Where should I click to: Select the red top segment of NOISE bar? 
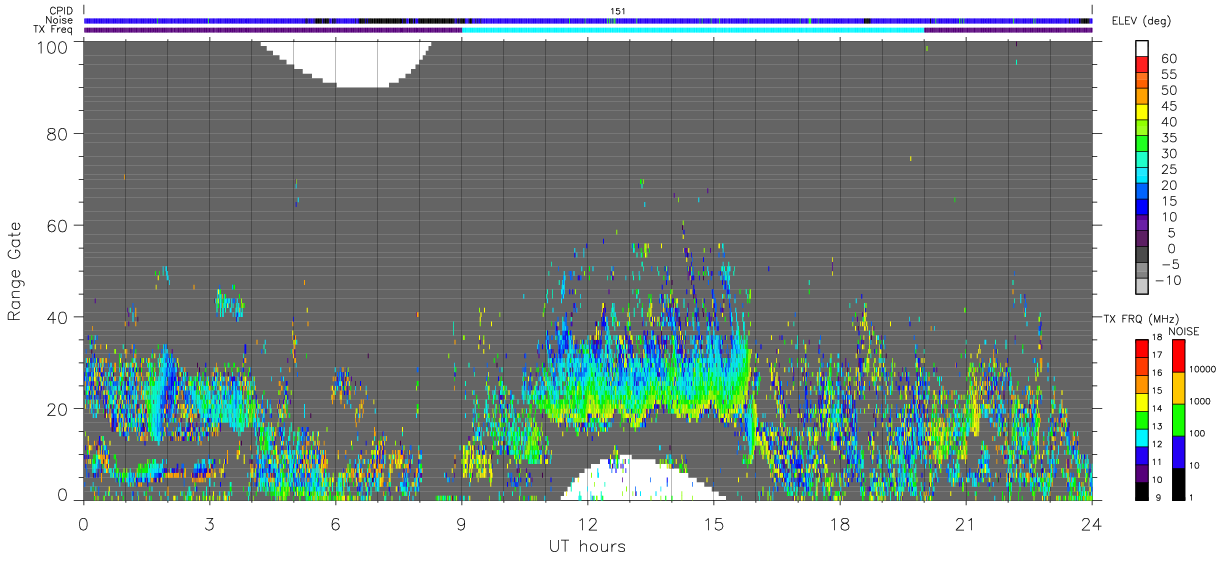click(1178, 356)
